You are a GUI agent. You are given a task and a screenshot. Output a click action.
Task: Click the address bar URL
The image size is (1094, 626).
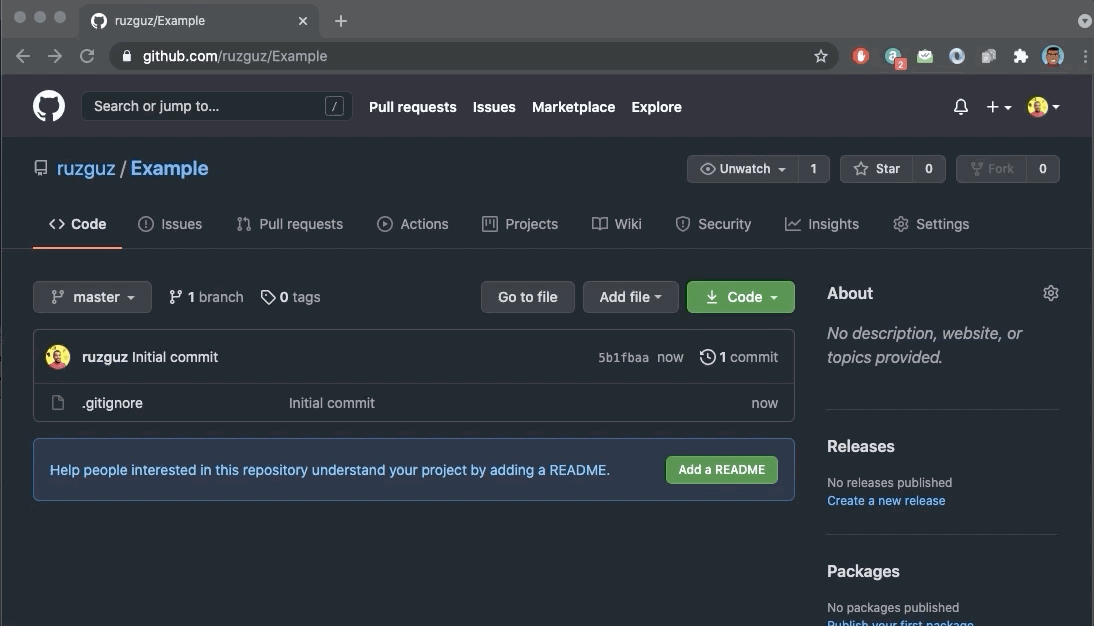pos(234,56)
